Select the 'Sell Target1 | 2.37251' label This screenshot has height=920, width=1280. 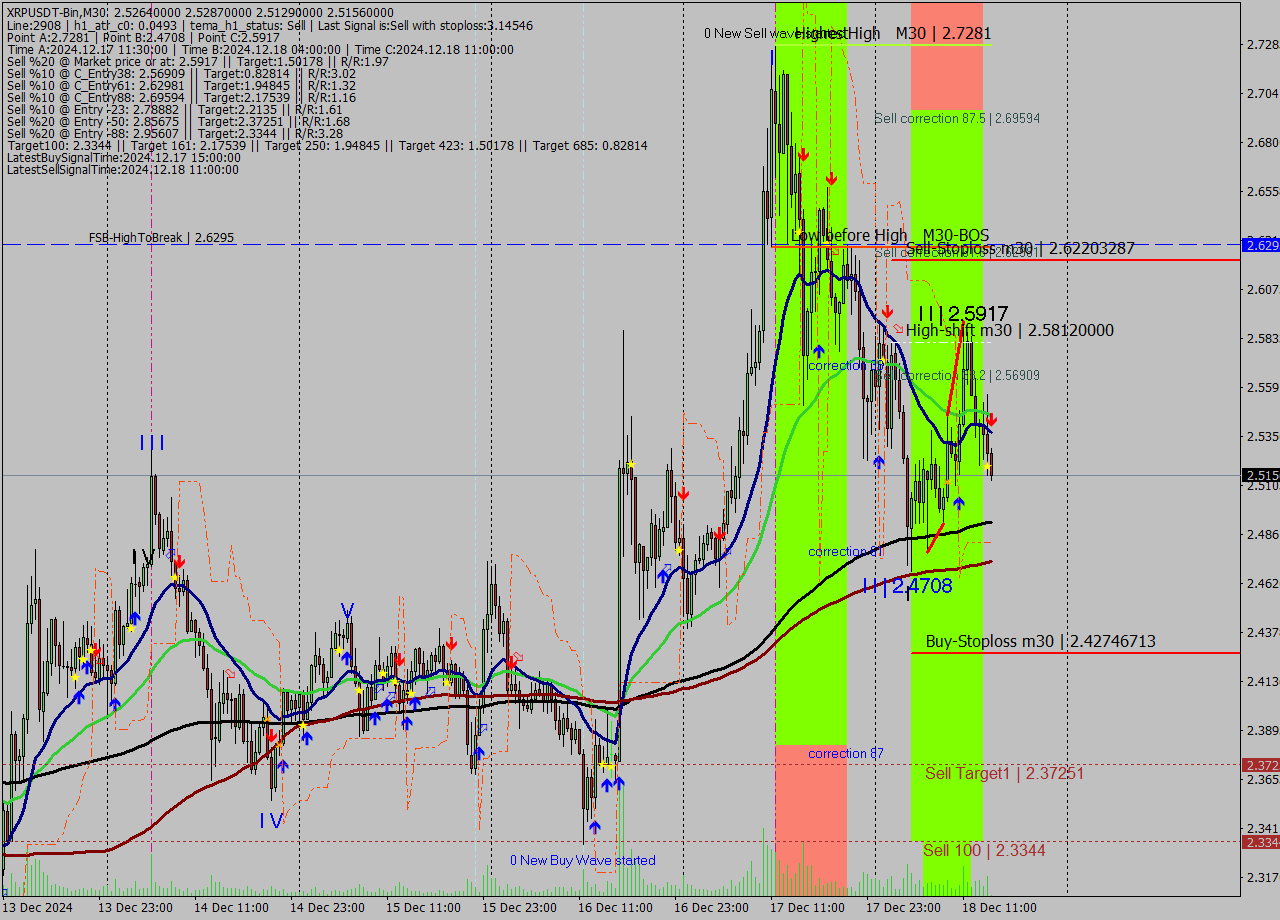[x=1004, y=773]
